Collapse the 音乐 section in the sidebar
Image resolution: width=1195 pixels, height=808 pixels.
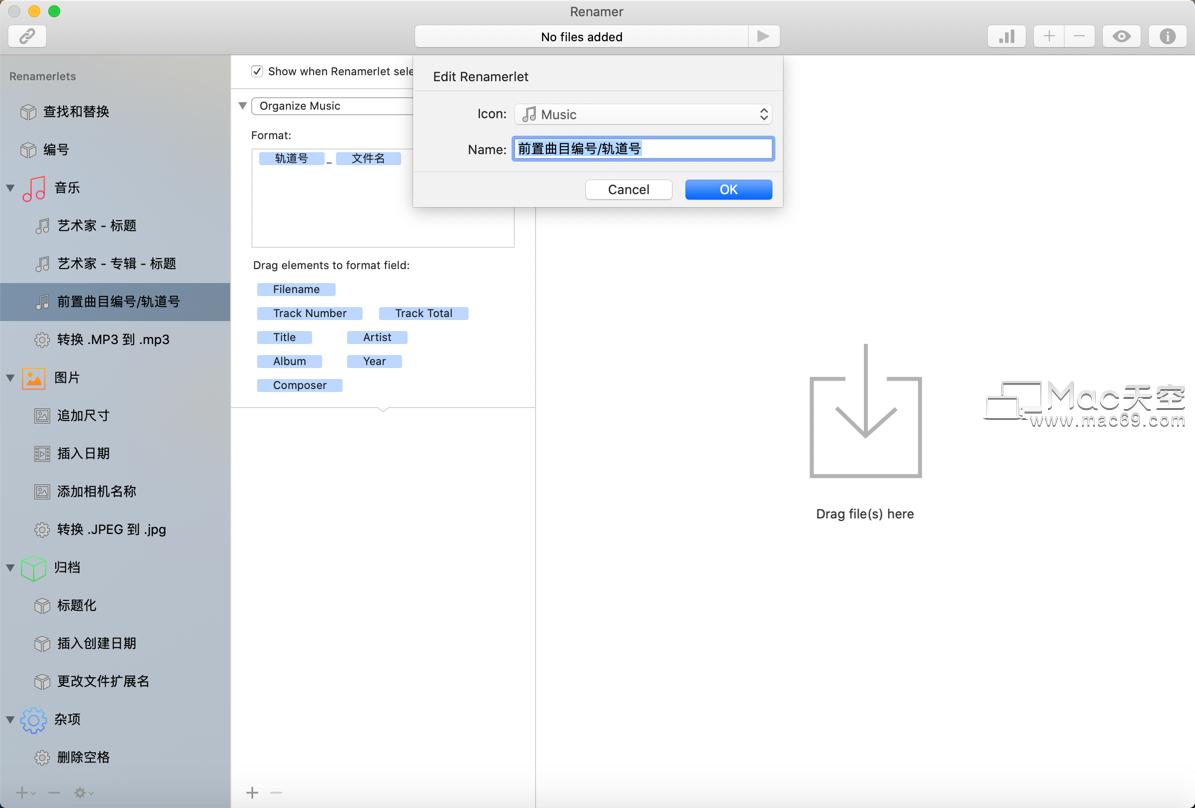coord(9,188)
